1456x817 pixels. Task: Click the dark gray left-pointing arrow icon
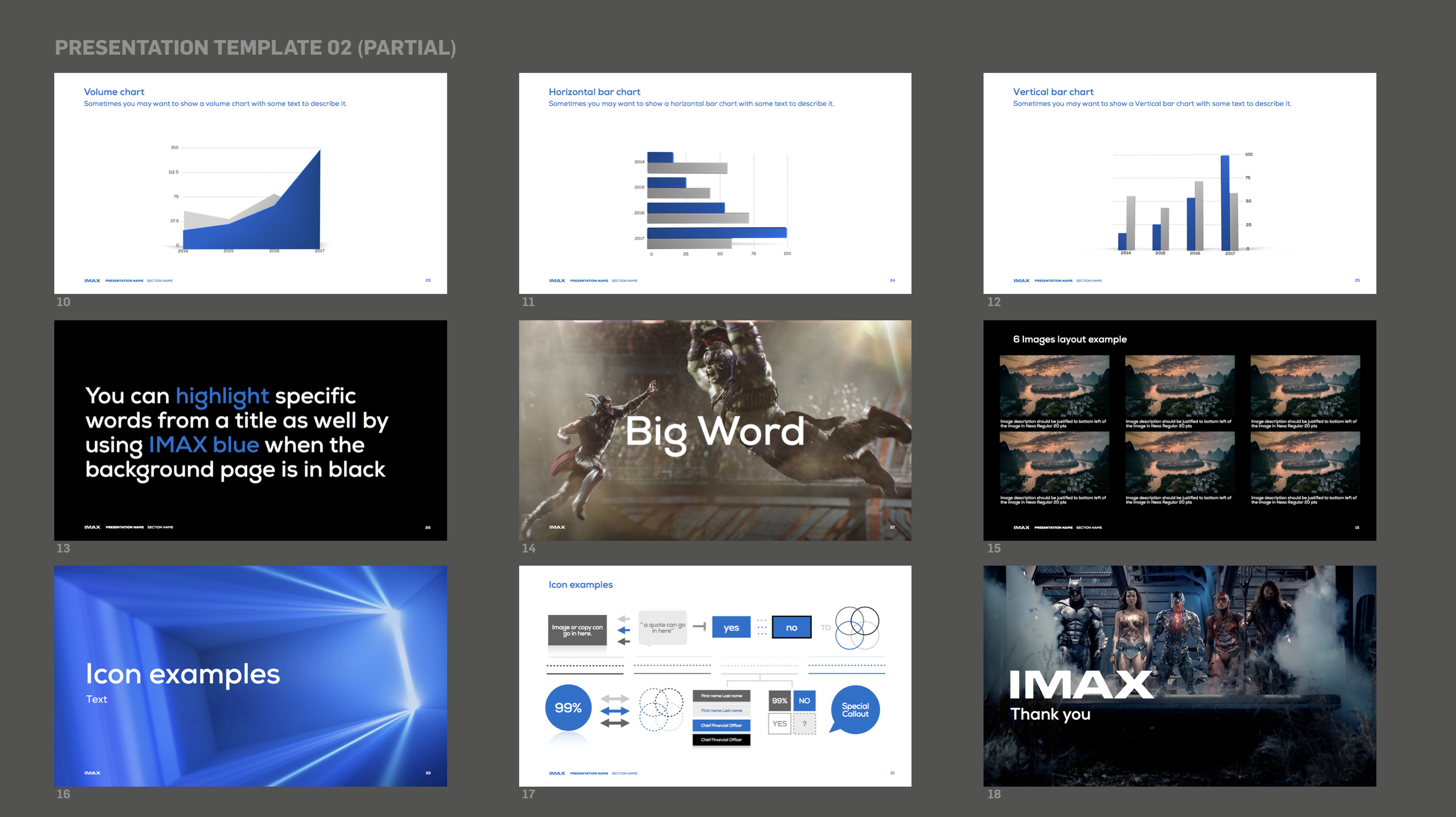624,641
